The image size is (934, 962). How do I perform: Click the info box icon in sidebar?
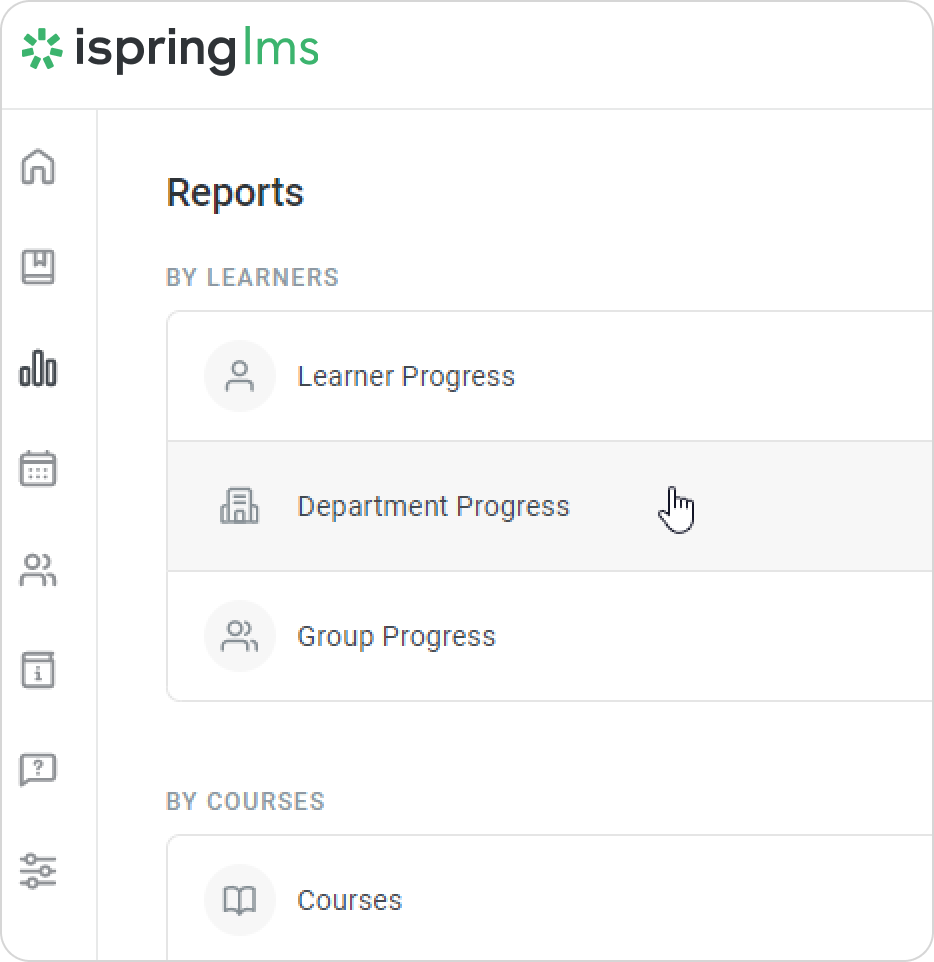click(x=38, y=670)
